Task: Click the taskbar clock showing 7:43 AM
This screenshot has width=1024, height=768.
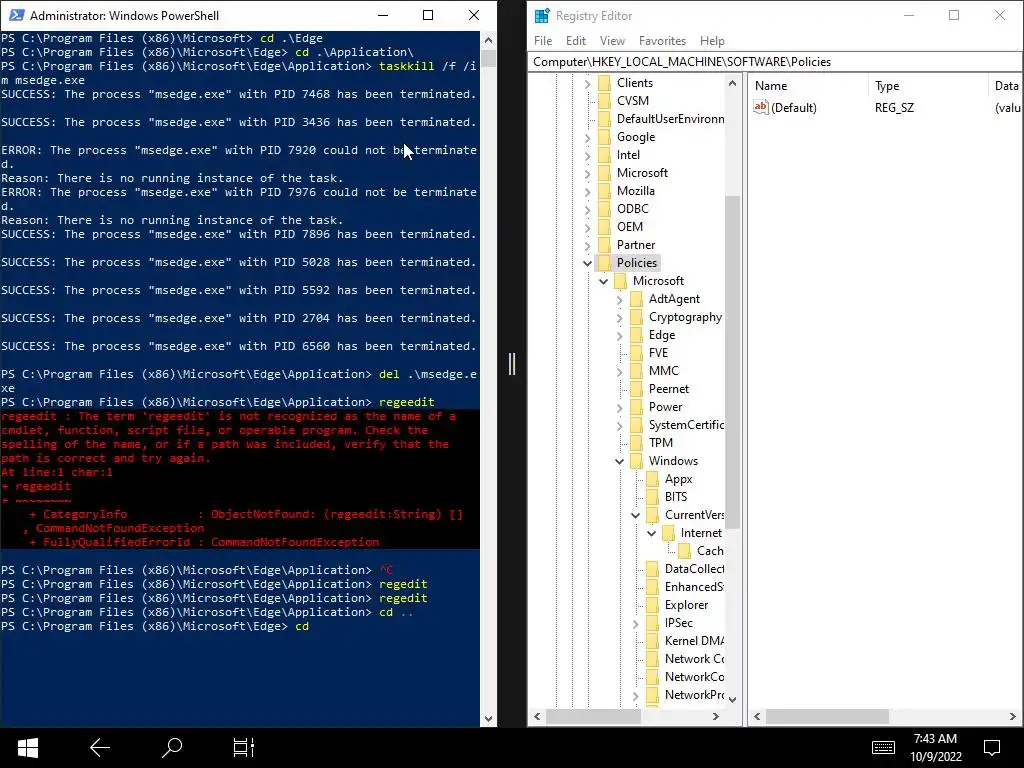Action: click(x=935, y=747)
